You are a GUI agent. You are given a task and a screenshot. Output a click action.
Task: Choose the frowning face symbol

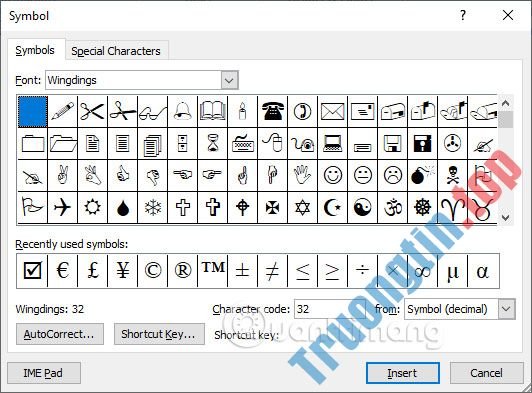393,175
